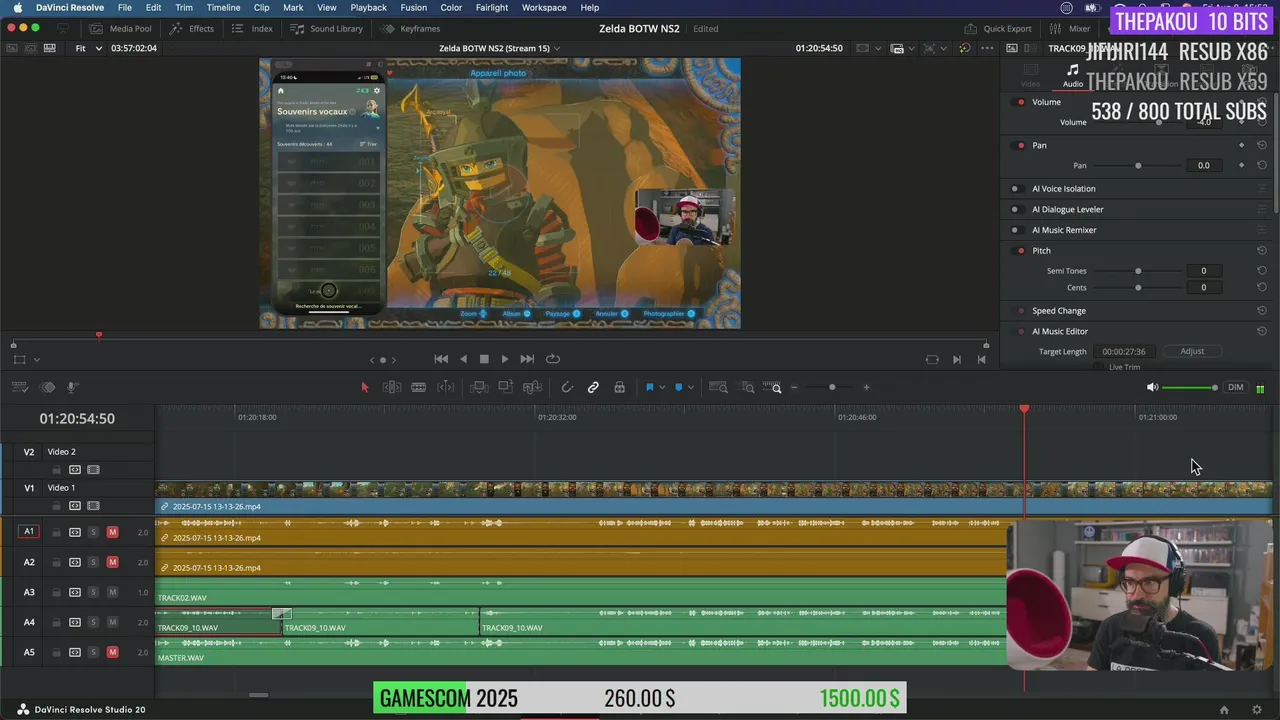Viewport: 1280px width, 720px height.
Task: Select the A1 track destination label
Action: pyautogui.click(x=29, y=532)
